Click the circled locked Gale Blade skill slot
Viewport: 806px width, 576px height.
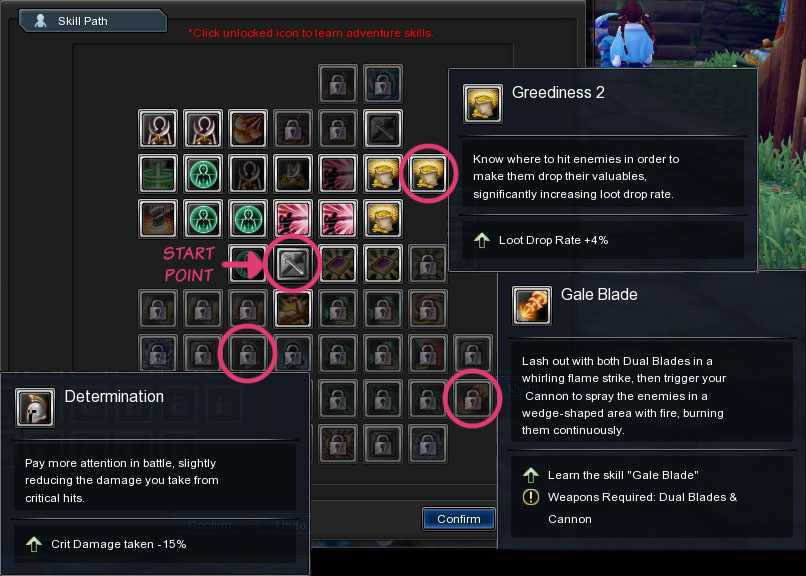[x=473, y=399]
